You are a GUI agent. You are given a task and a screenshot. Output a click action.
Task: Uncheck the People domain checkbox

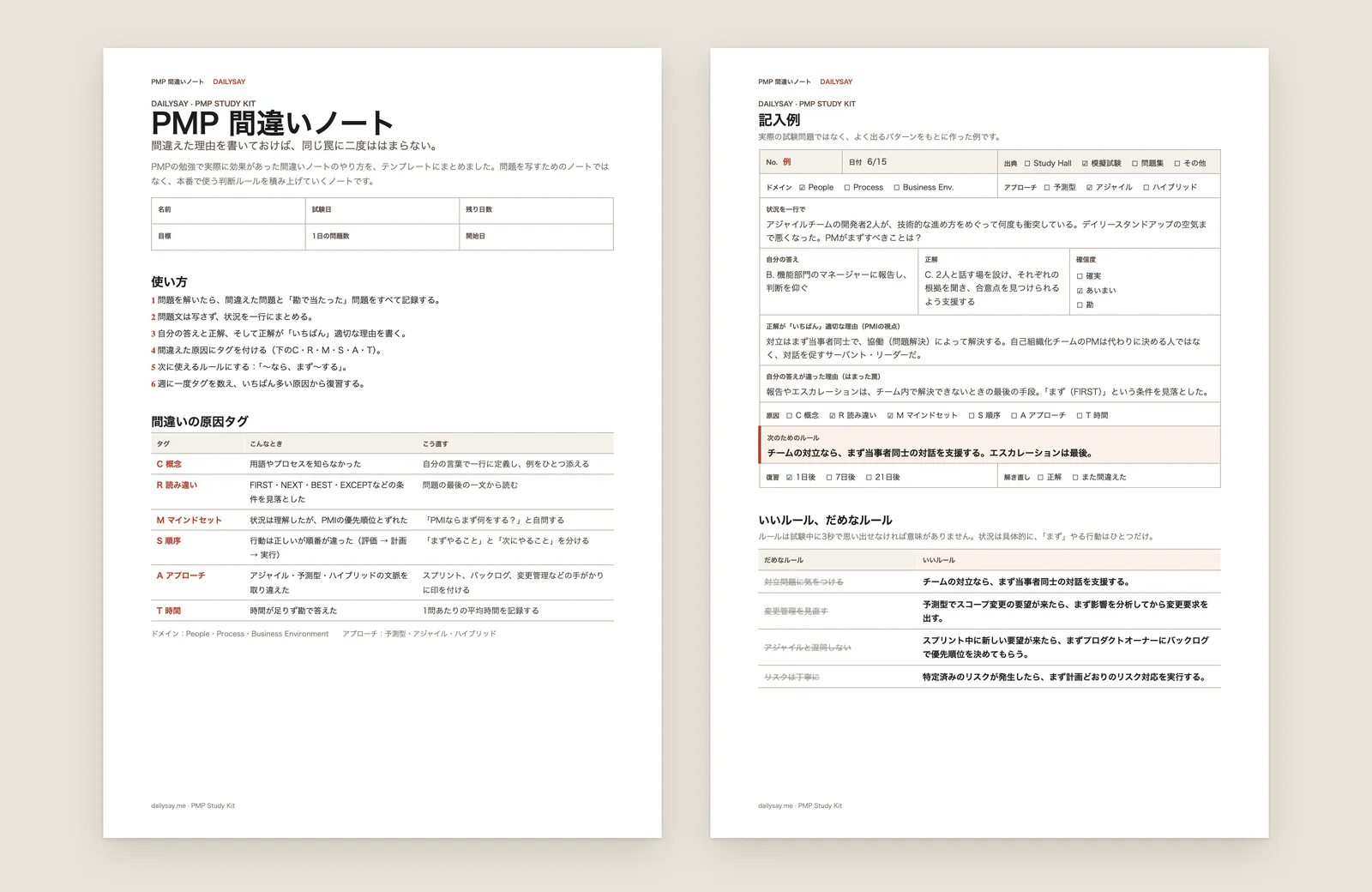[802, 187]
